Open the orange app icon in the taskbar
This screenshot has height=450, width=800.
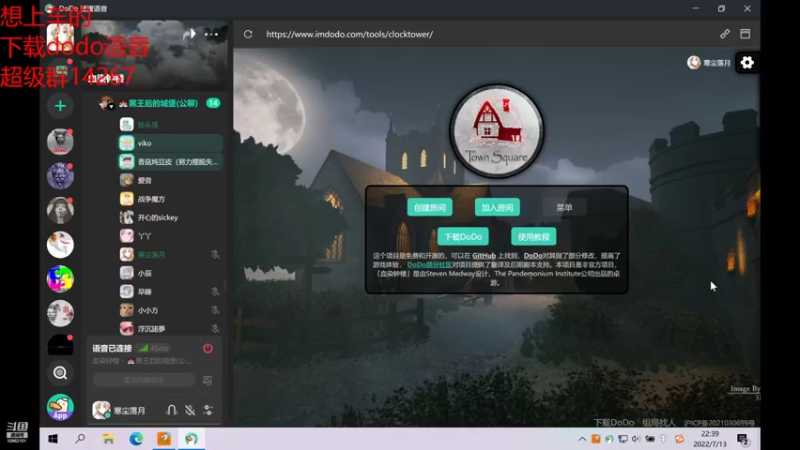[164, 439]
